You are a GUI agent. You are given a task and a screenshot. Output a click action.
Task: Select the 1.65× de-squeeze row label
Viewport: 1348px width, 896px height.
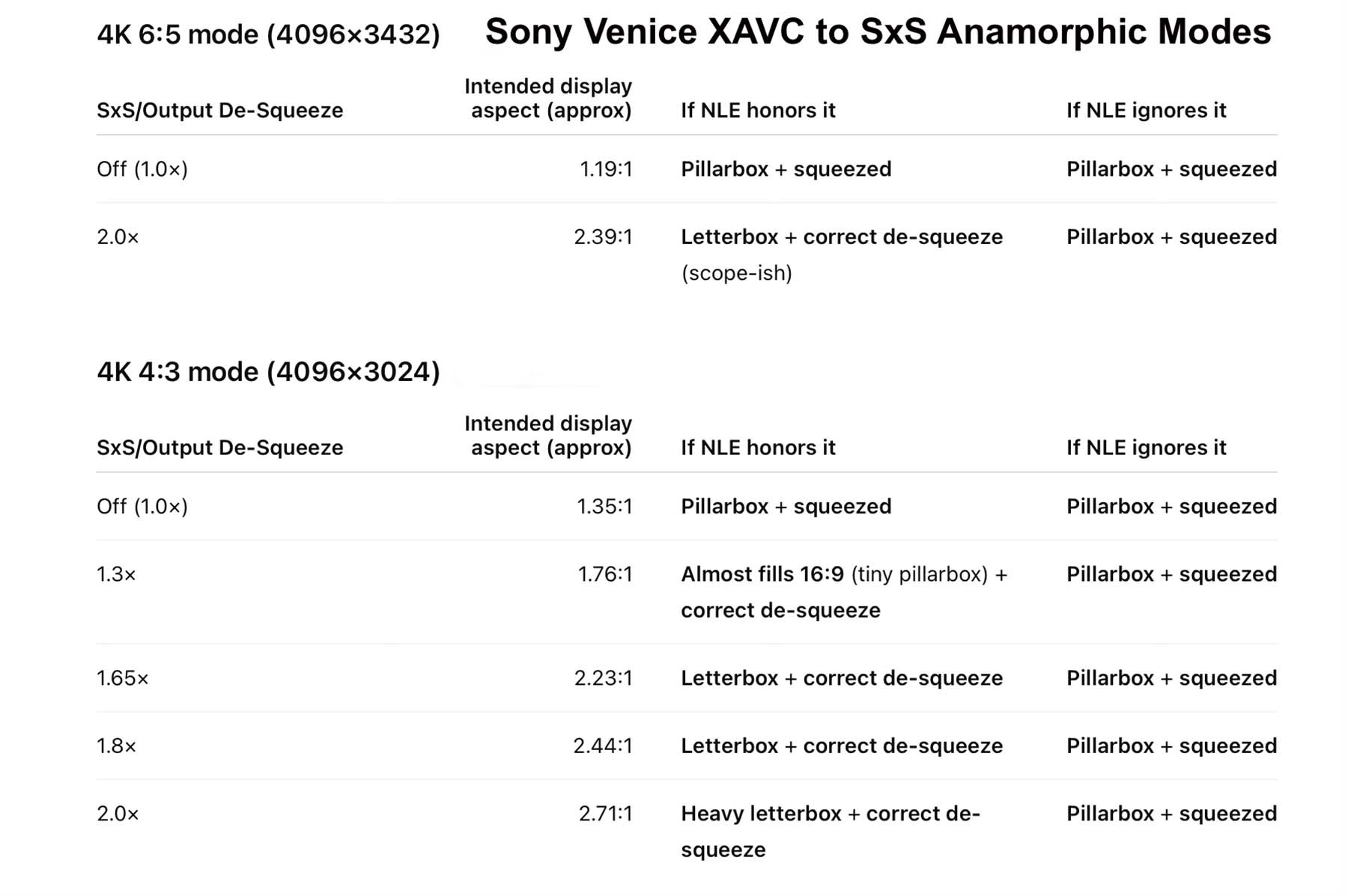click(x=123, y=678)
